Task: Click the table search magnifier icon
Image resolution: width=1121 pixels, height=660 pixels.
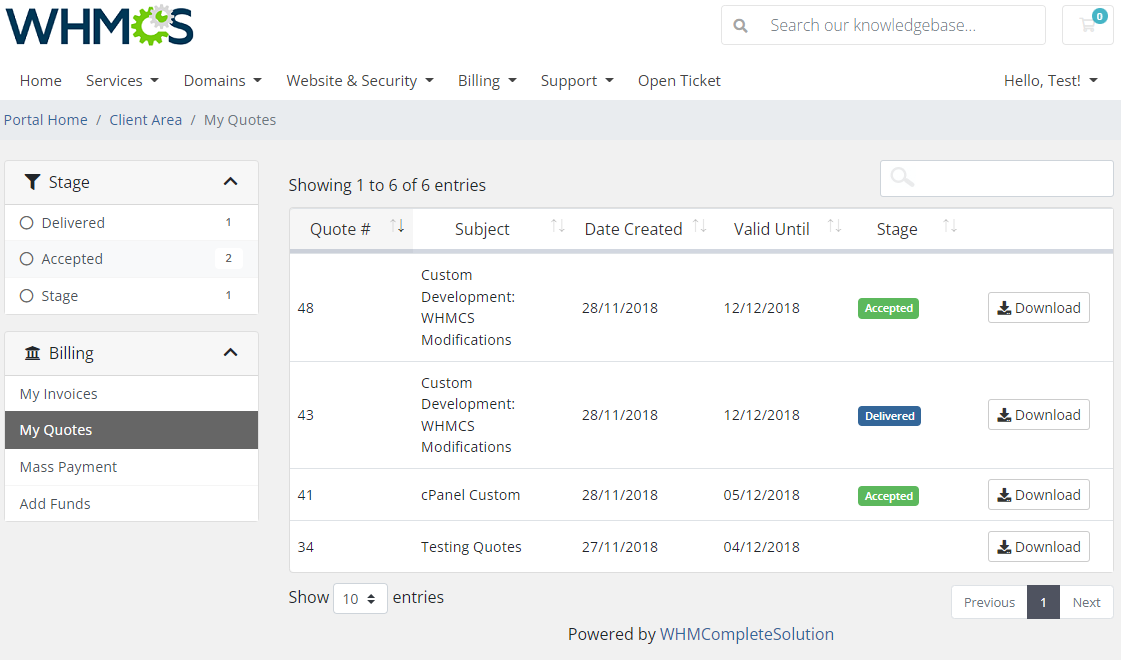Action: click(902, 177)
